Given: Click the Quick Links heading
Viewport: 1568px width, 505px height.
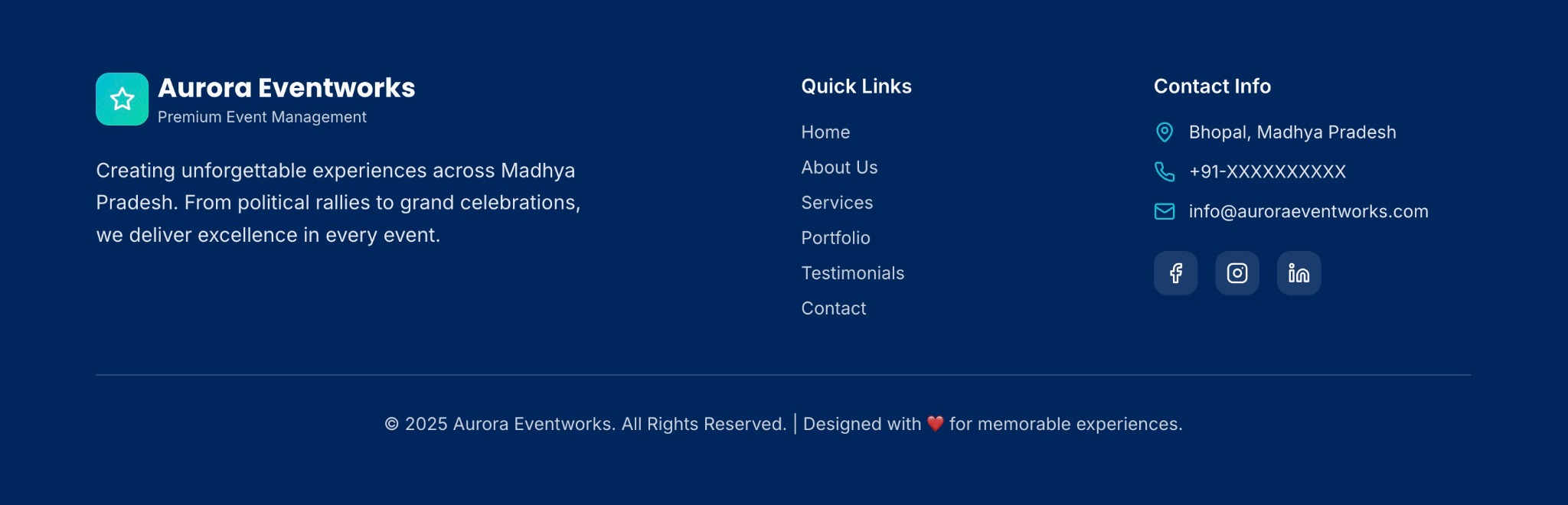Looking at the screenshot, I should click(x=856, y=86).
